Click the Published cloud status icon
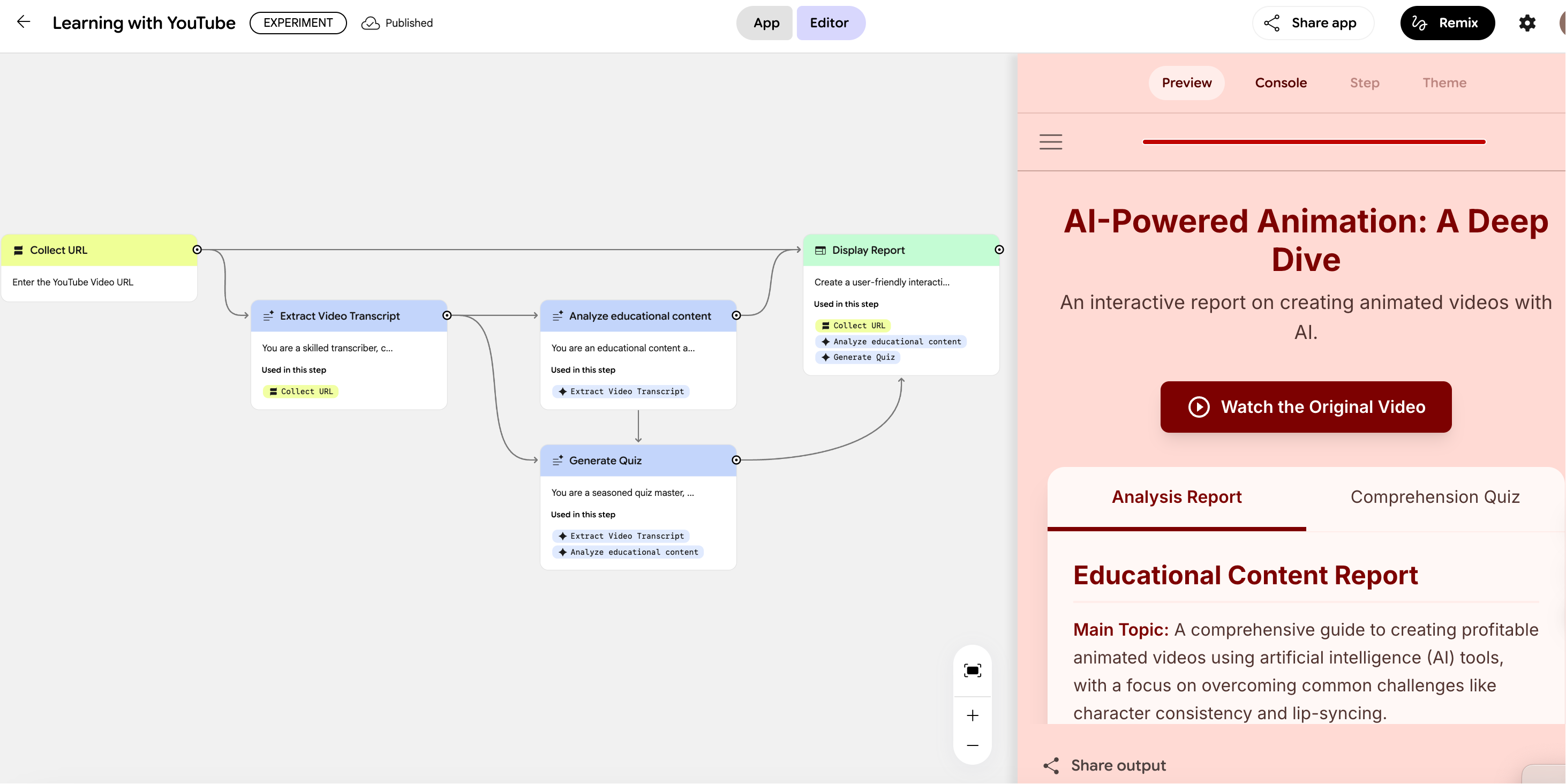 [370, 23]
